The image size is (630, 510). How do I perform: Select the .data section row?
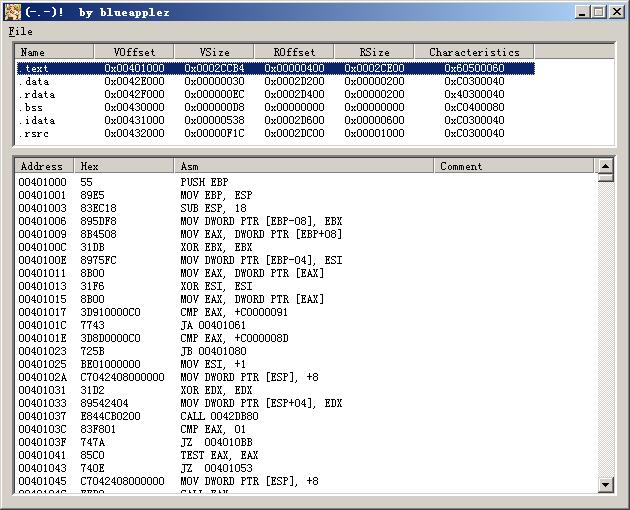(276, 81)
